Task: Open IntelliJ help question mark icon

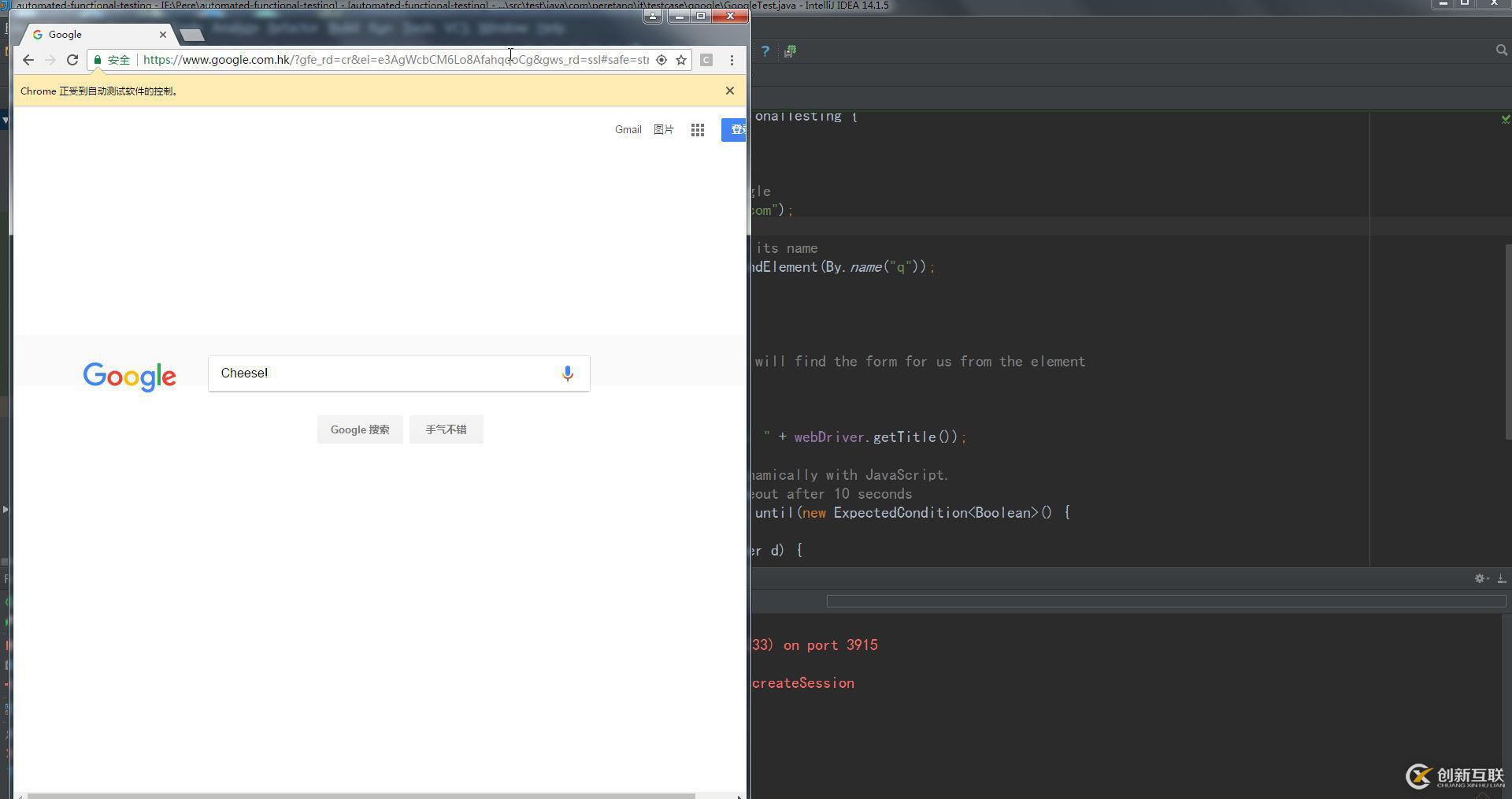Action: point(765,51)
